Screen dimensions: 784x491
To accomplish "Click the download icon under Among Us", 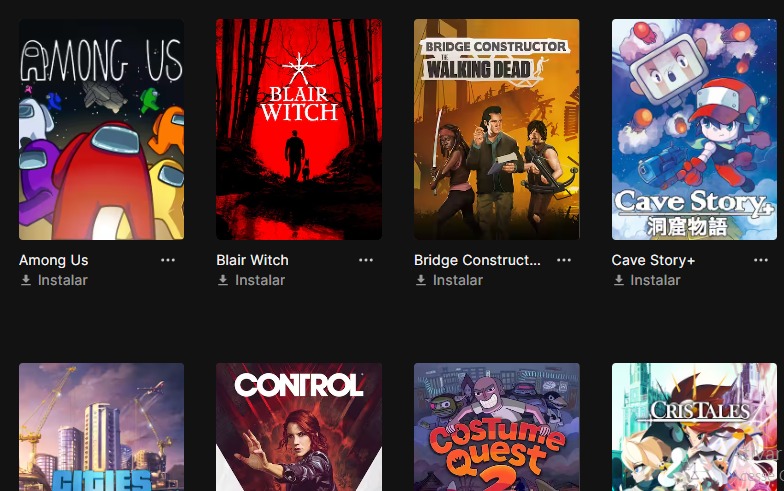I will (26, 280).
